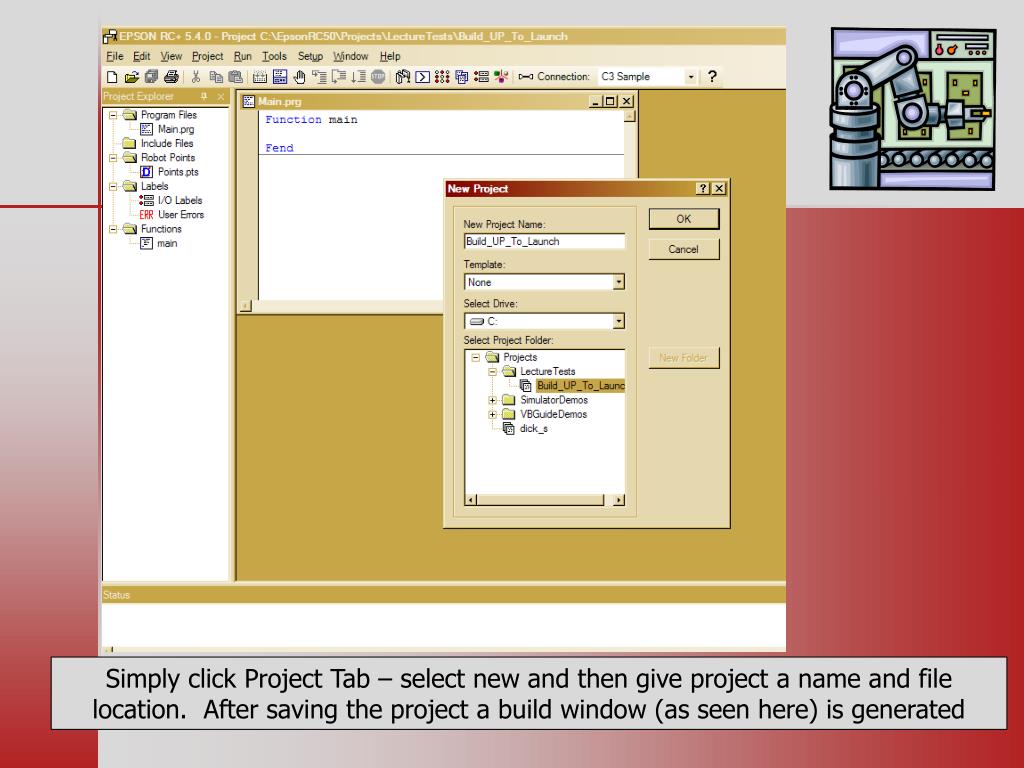Click the Build Project toolbar icon
Image resolution: width=1024 pixels, height=768 pixels.
259,77
